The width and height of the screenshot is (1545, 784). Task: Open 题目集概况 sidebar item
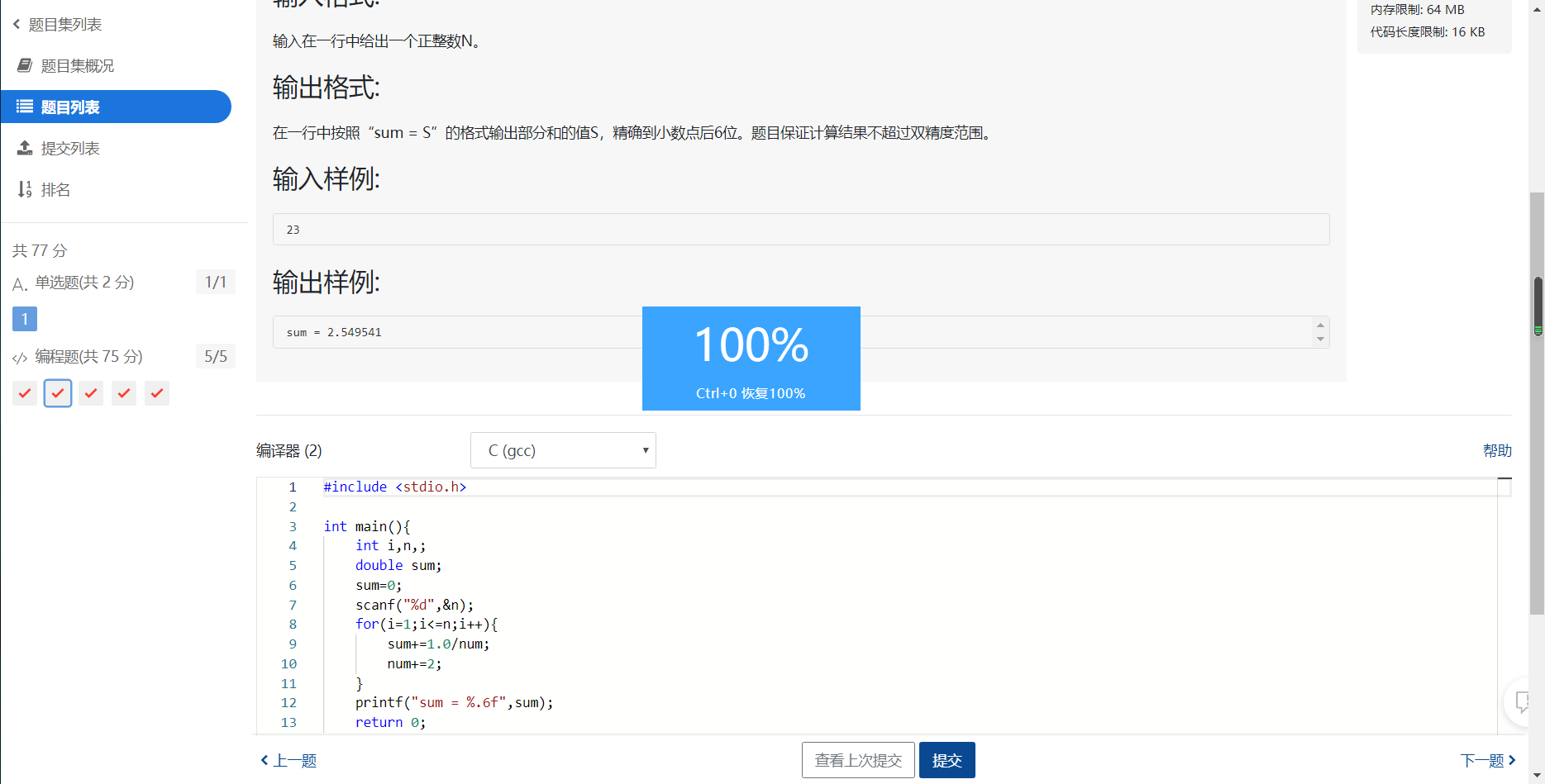77,66
